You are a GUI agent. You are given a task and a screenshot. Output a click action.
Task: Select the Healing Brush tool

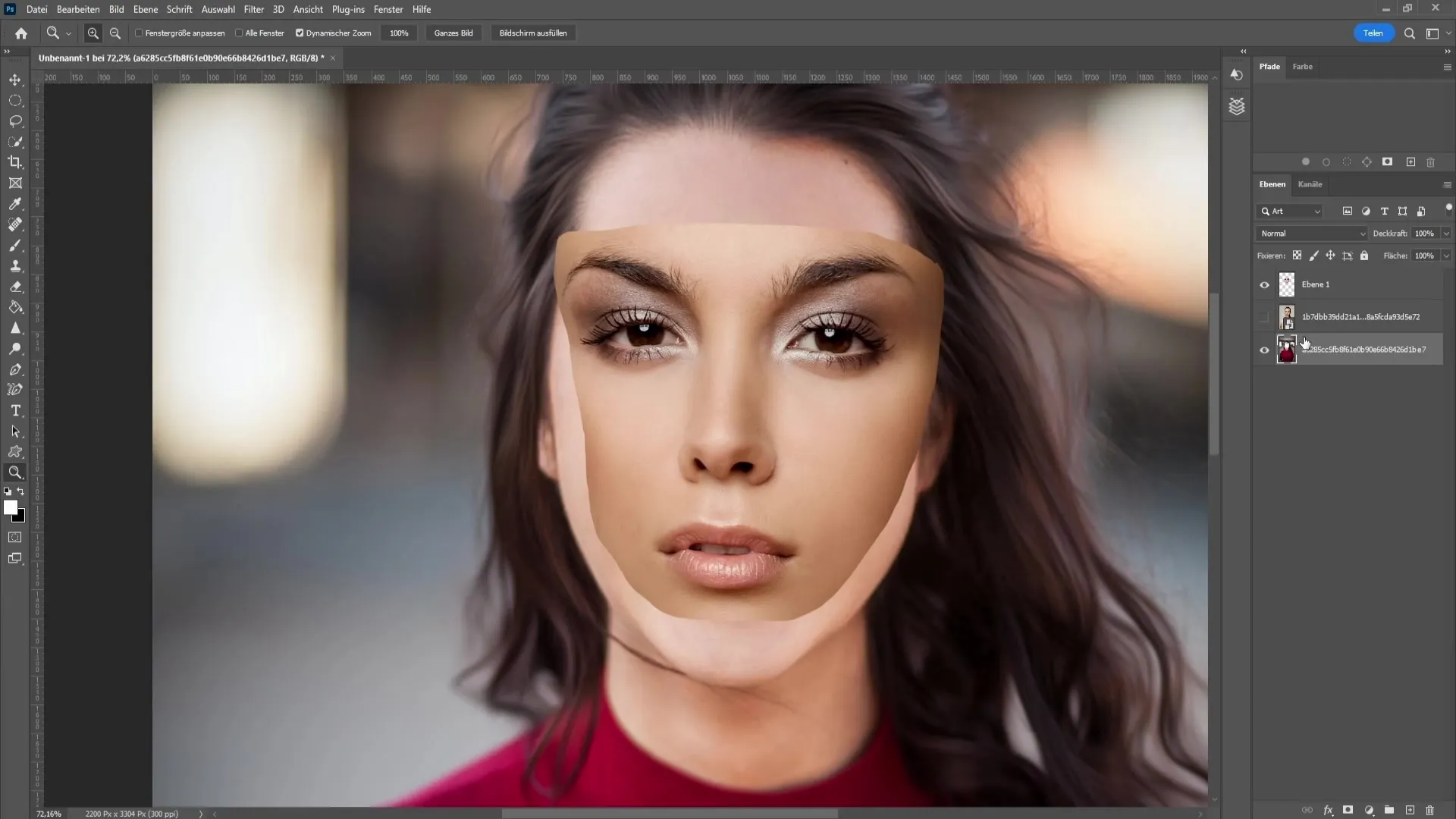pyautogui.click(x=15, y=224)
